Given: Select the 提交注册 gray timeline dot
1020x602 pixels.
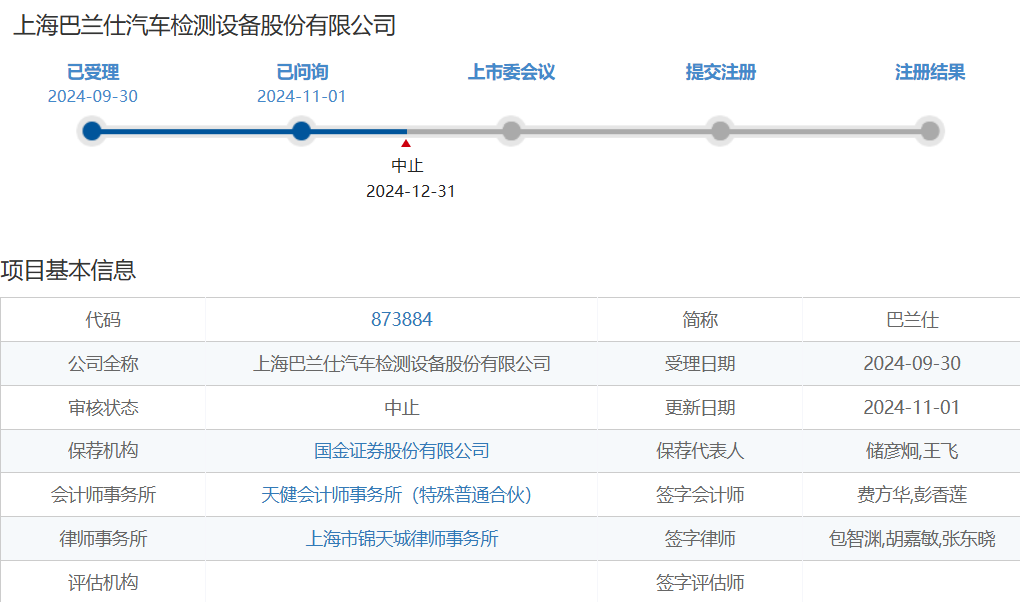Looking at the screenshot, I should point(720,131).
